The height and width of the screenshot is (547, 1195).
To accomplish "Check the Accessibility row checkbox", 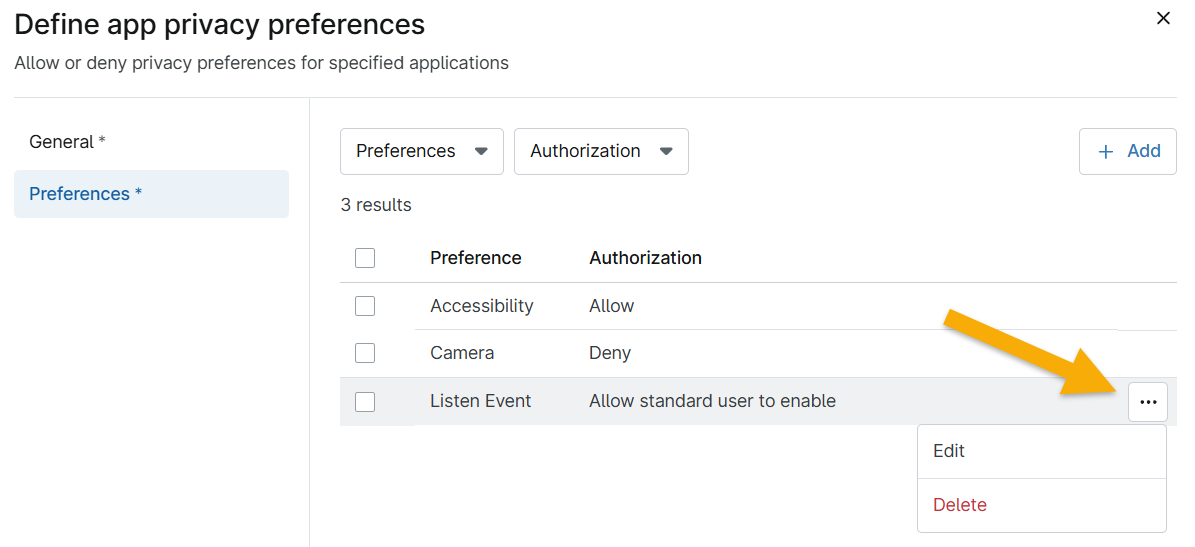I will [365, 306].
